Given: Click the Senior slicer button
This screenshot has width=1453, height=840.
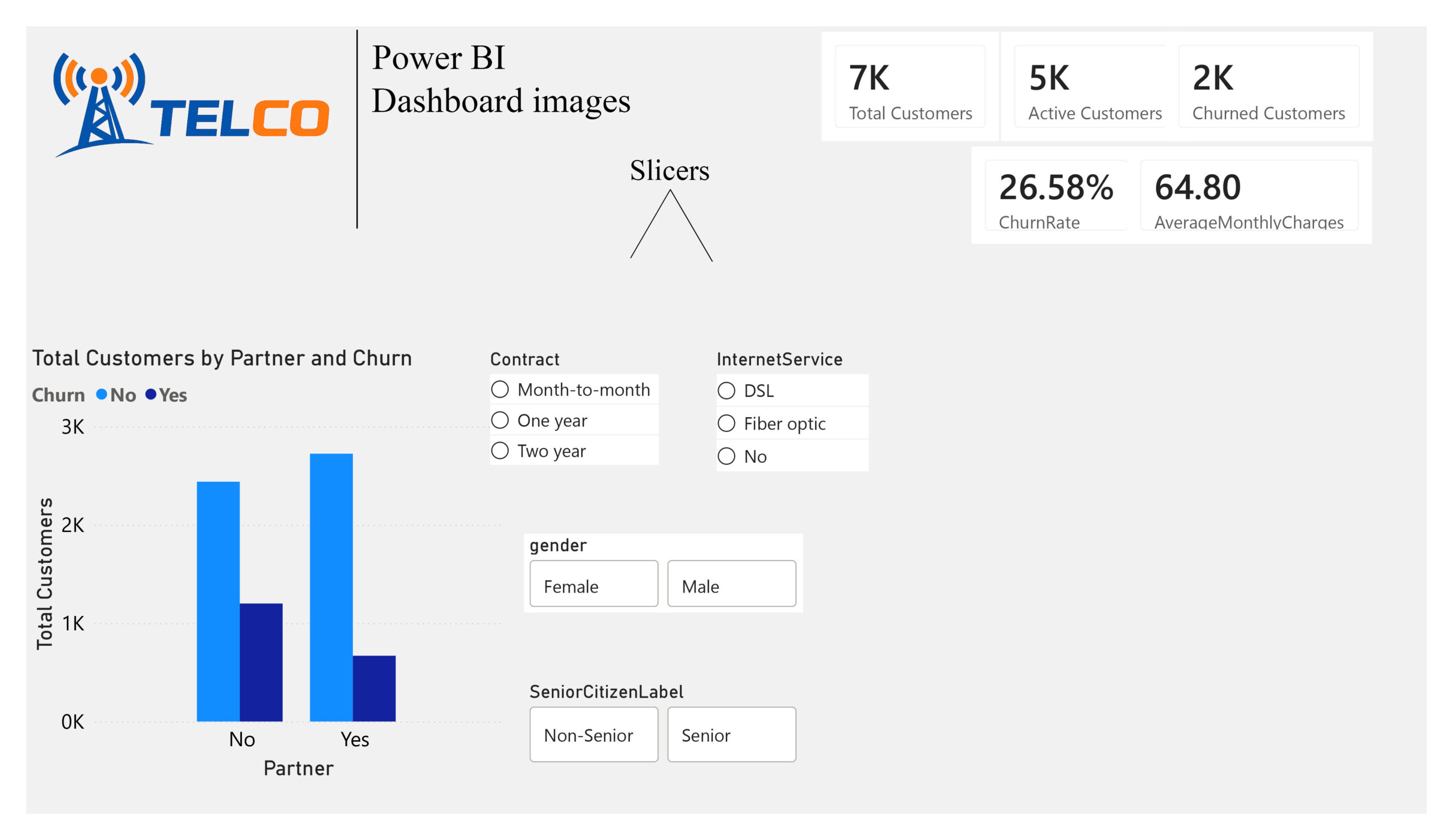Looking at the screenshot, I should pos(731,734).
